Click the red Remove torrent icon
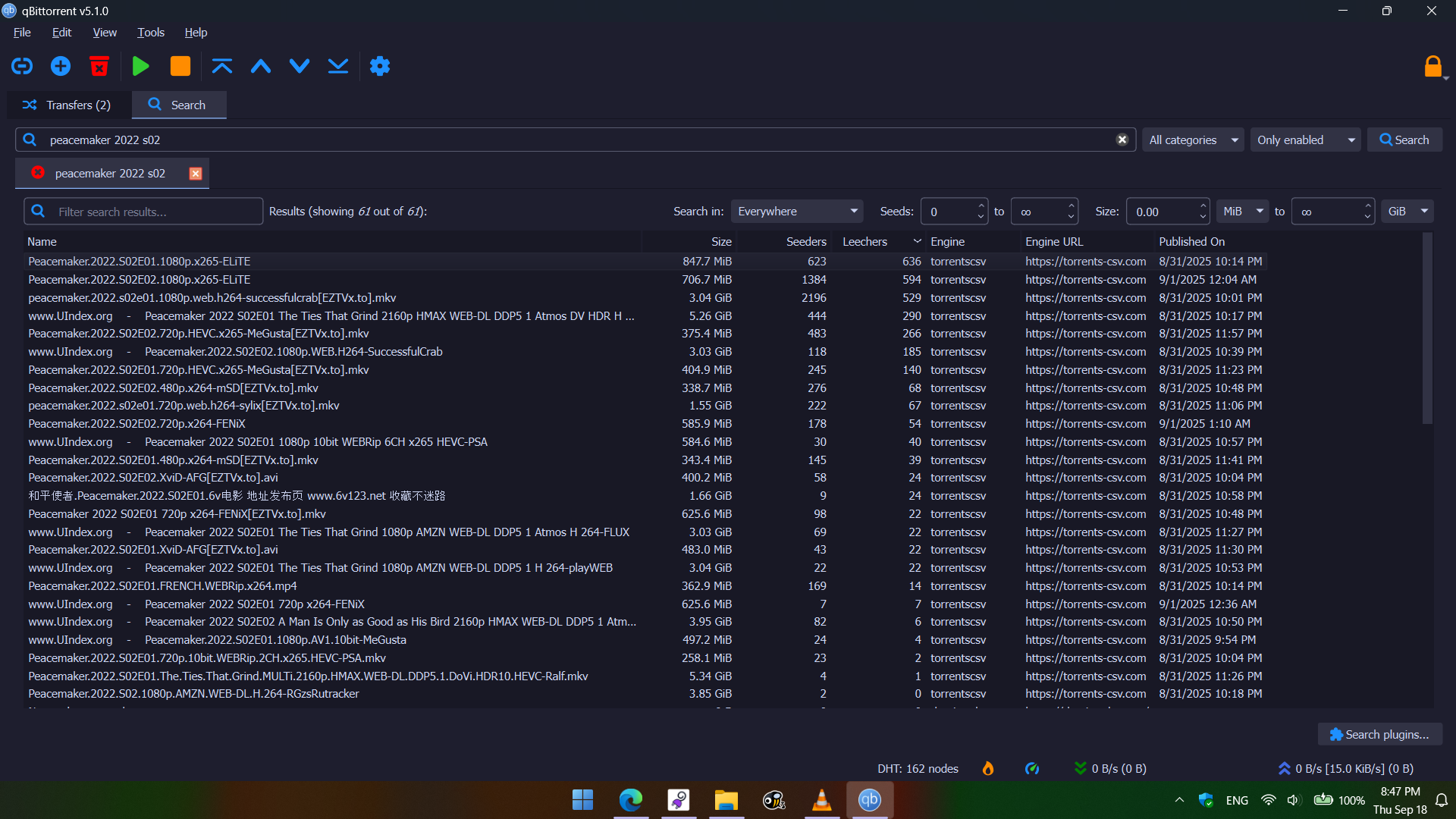The height and width of the screenshot is (819, 1456). pos(99,66)
